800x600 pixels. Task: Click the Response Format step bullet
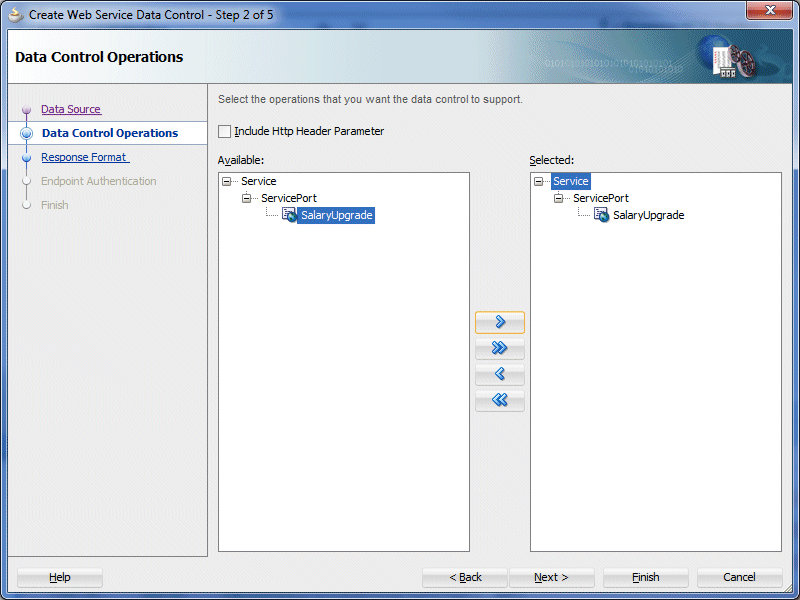click(27, 158)
